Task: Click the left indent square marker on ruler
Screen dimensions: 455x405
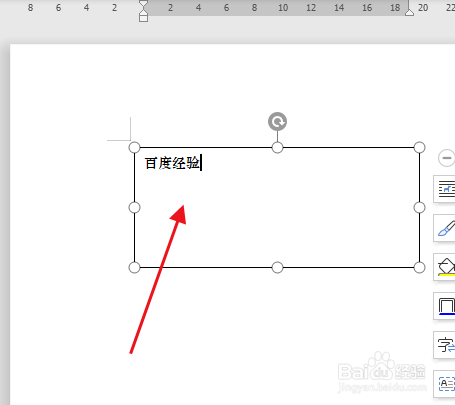Action: pos(143,18)
